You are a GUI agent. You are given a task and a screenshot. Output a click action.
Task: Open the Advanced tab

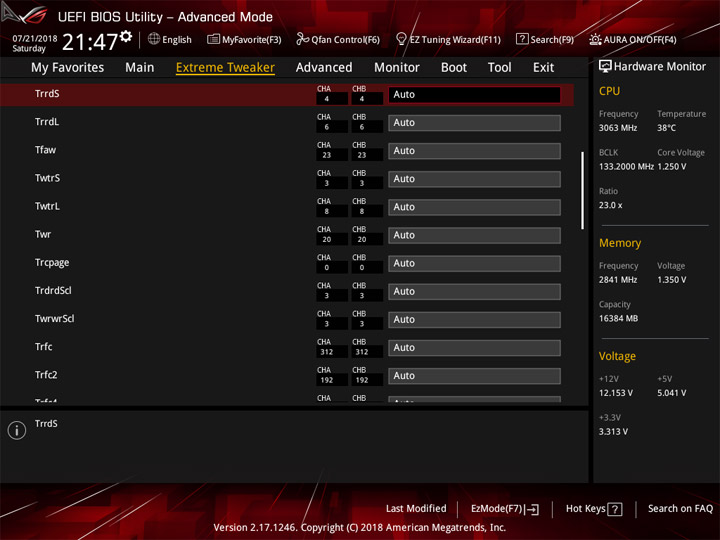click(324, 68)
